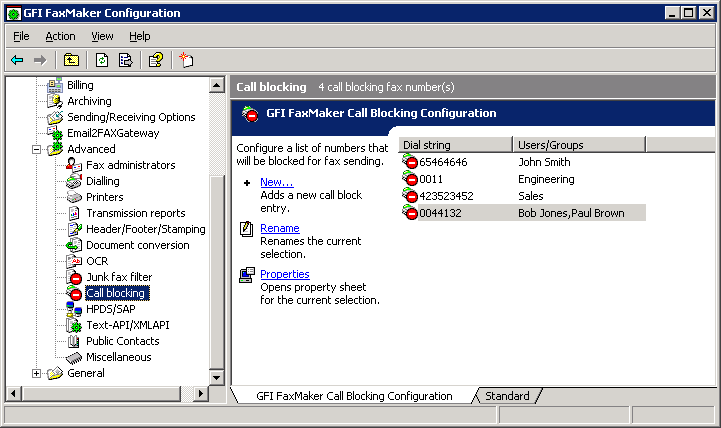The height and width of the screenshot is (428, 721).
Task: Click the blocked icon for 0011
Action: click(x=410, y=179)
